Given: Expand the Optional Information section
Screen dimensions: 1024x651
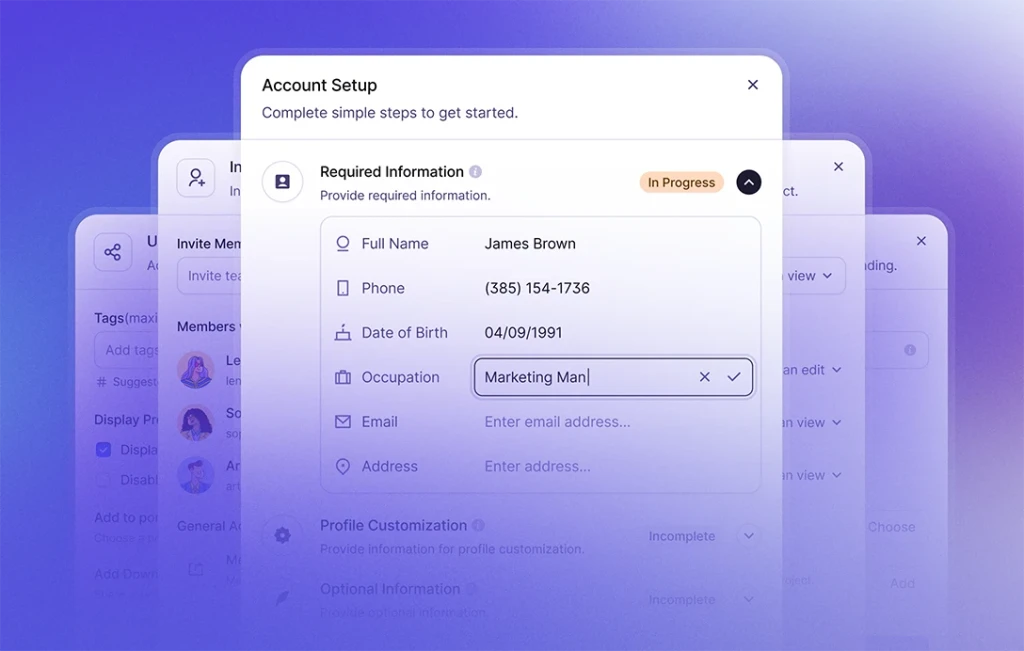Looking at the screenshot, I should (x=748, y=600).
